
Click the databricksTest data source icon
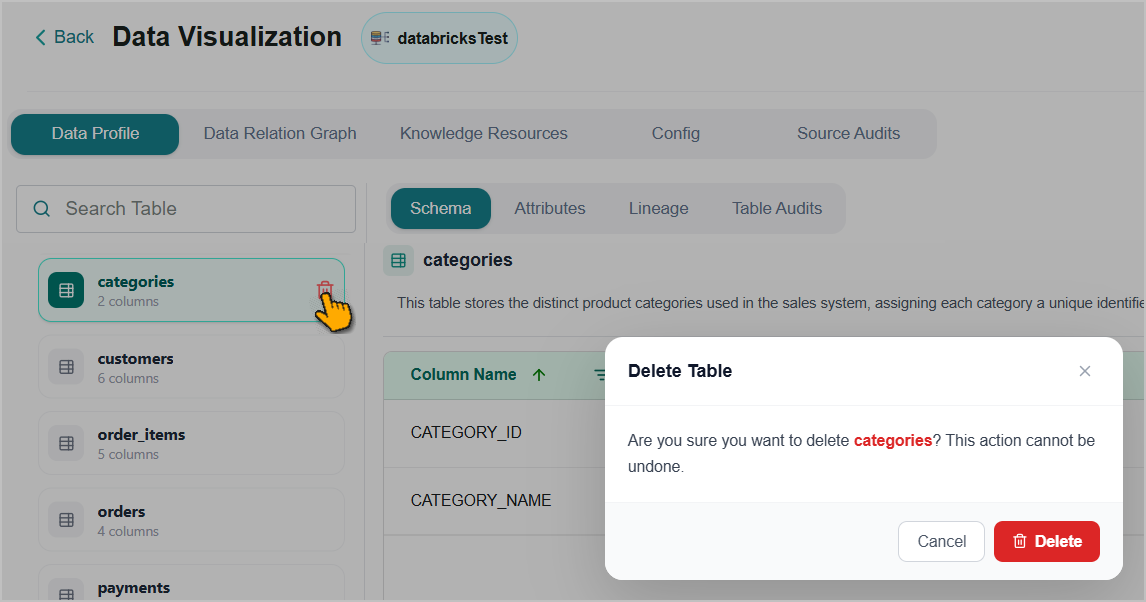(x=380, y=38)
